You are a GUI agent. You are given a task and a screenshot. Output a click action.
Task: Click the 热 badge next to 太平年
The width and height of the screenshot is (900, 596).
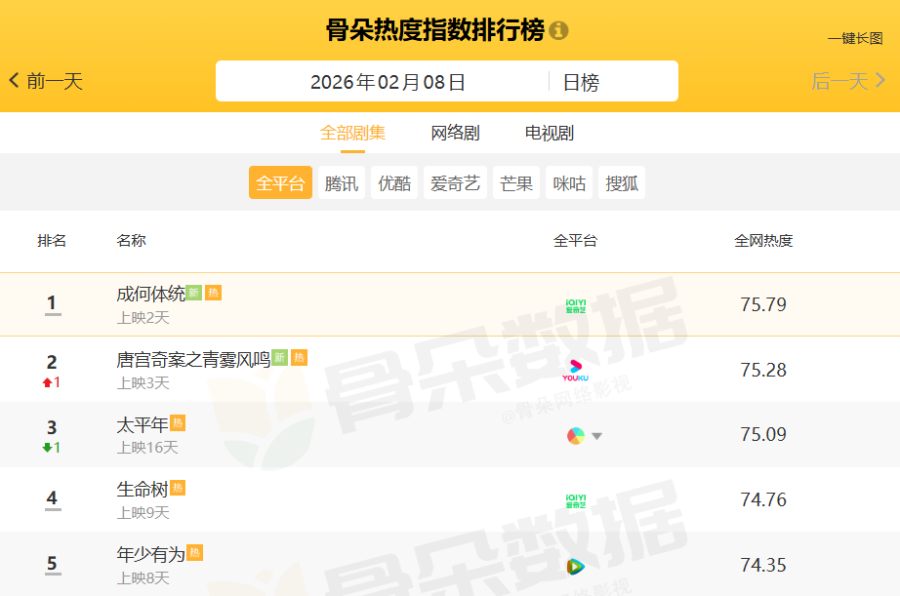tap(178, 423)
